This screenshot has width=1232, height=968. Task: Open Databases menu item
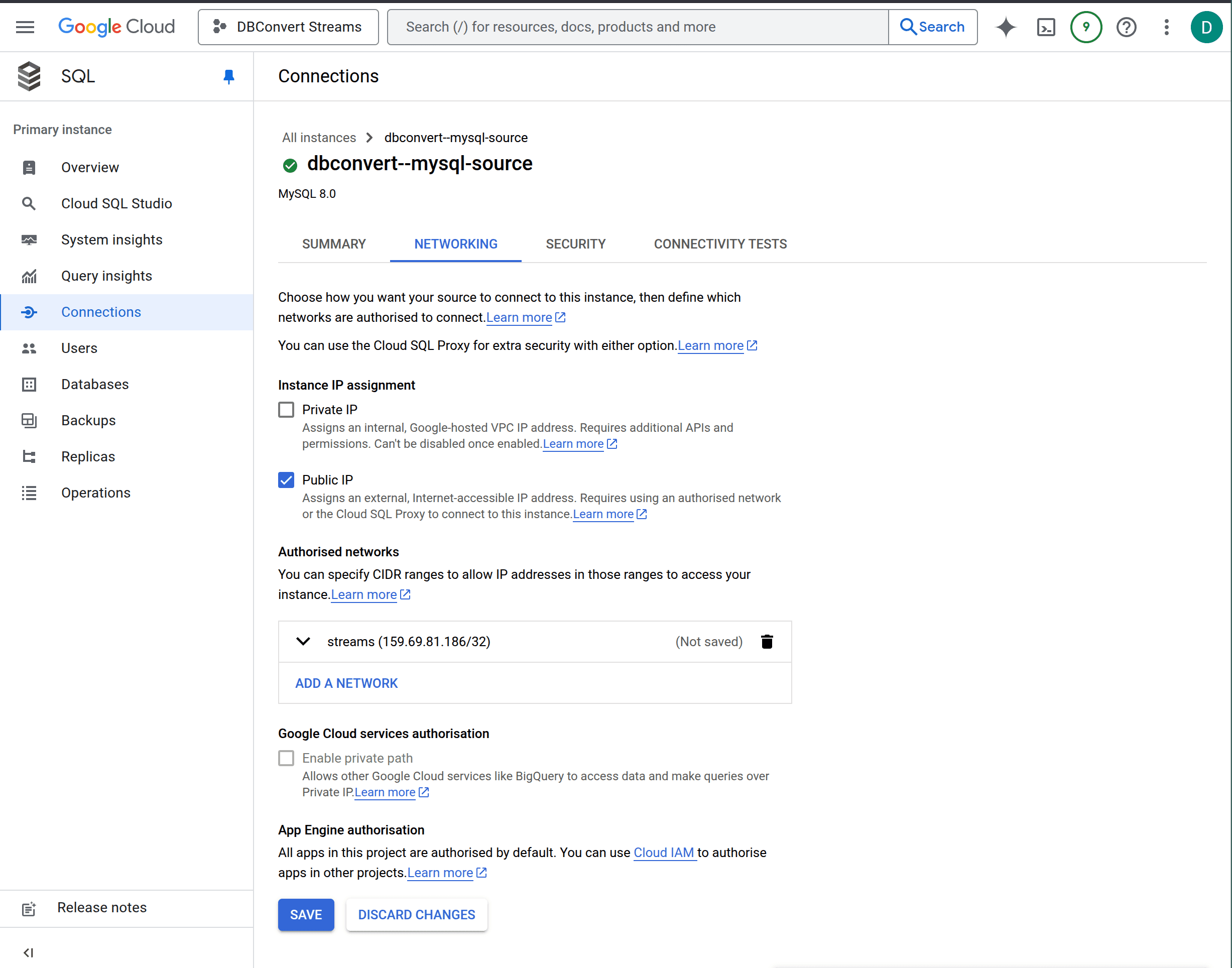point(127,384)
